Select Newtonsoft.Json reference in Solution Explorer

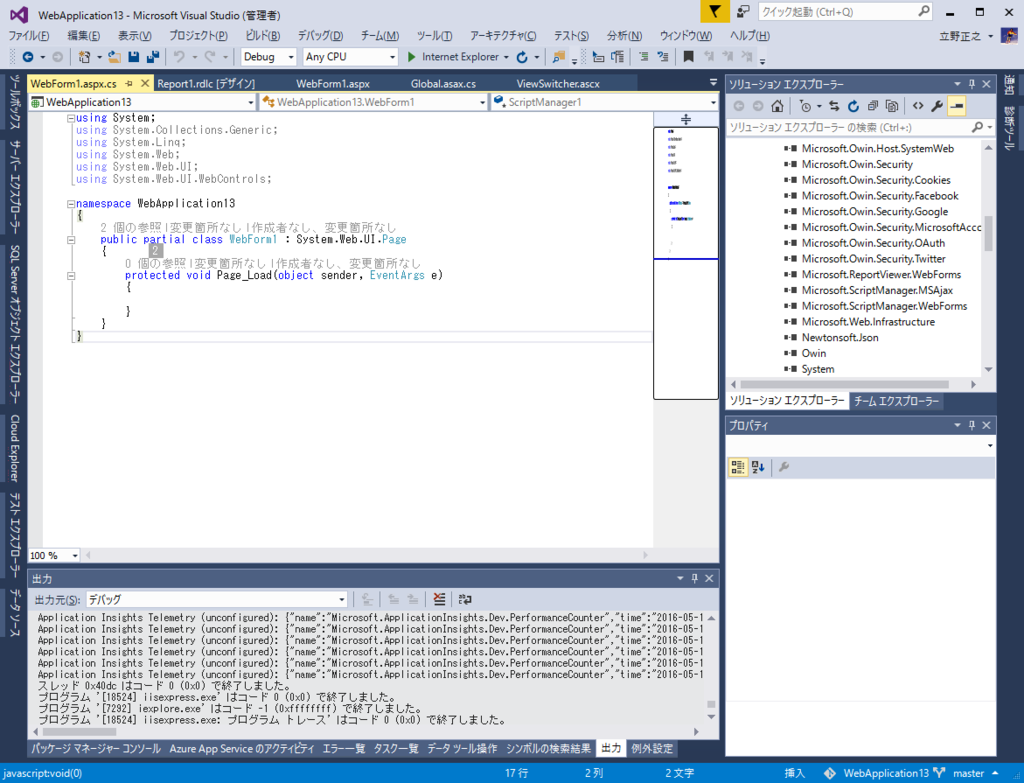[840, 338]
